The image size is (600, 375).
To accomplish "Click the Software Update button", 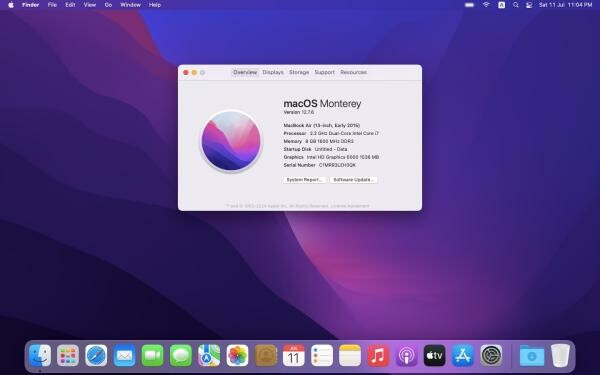I will [354, 180].
